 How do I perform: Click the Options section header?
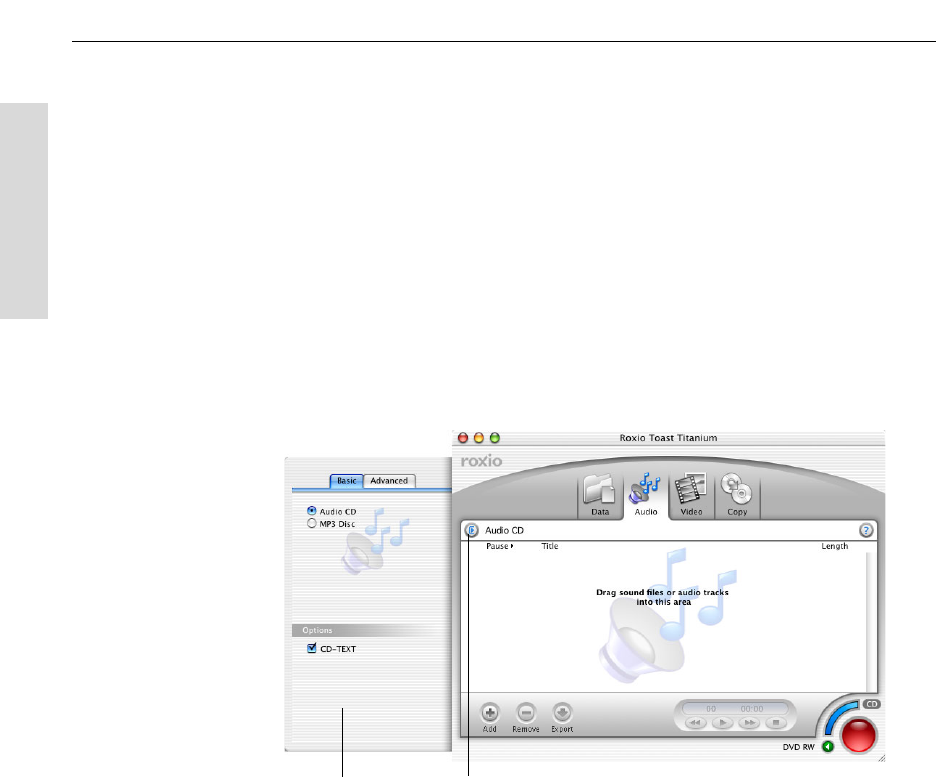point(370,630)
